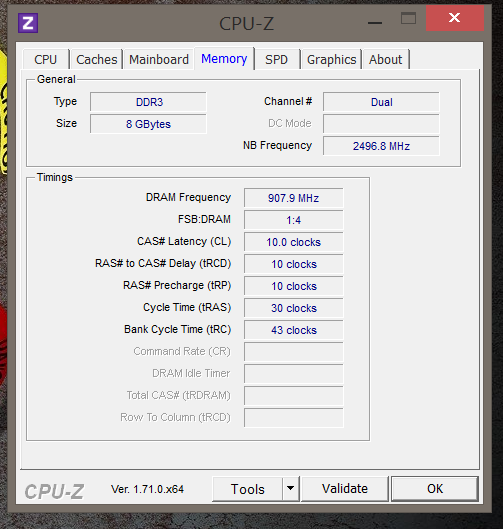Click the Timings group label

click(x=55, y=177)
